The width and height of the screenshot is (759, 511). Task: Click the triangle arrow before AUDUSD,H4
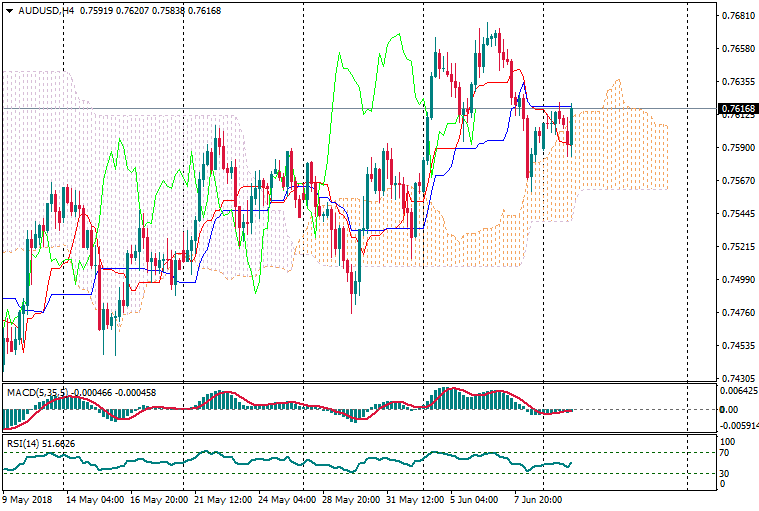tap(7, 10)
